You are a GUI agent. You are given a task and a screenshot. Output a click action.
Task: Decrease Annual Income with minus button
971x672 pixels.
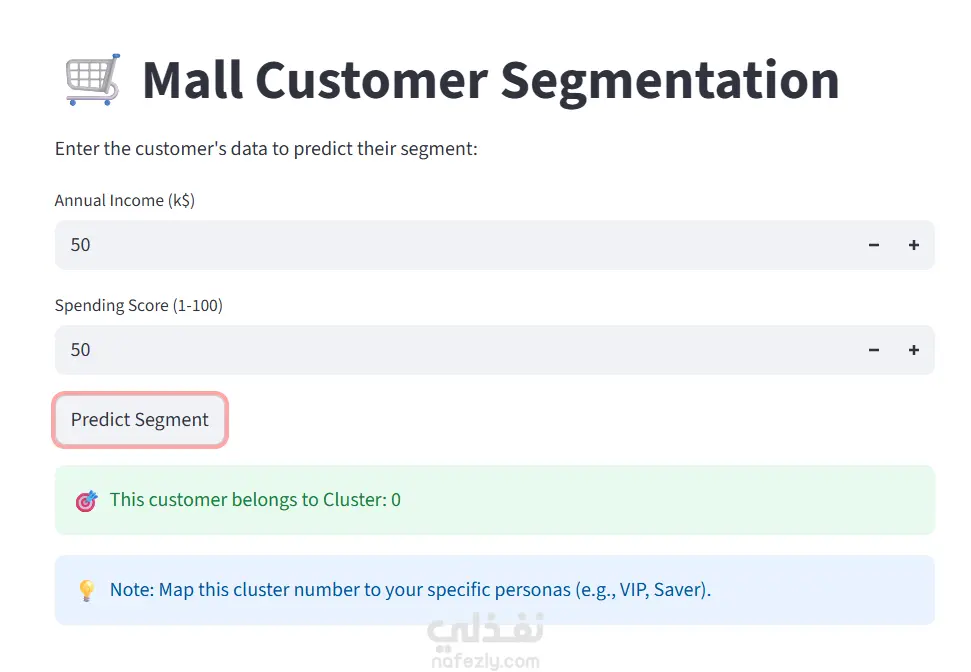tap(874, 245)
